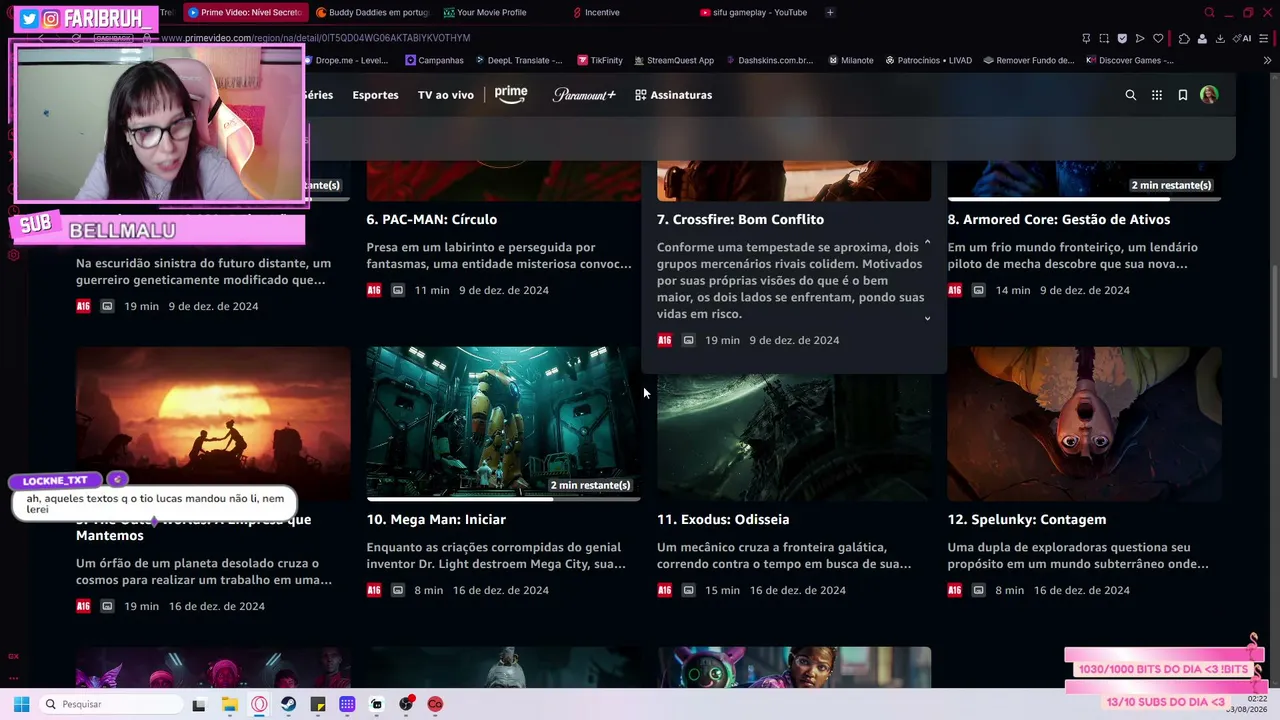Open the Campanhas bookmark
1280x720 pixels.
pyautogui.click(x=434, y=60)
